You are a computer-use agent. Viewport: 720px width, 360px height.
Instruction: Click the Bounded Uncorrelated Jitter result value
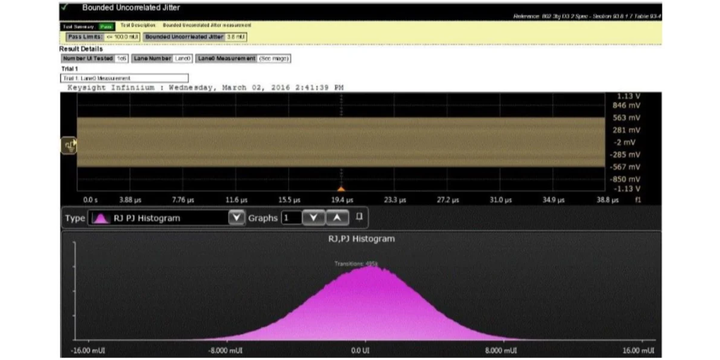pos(236,37)
